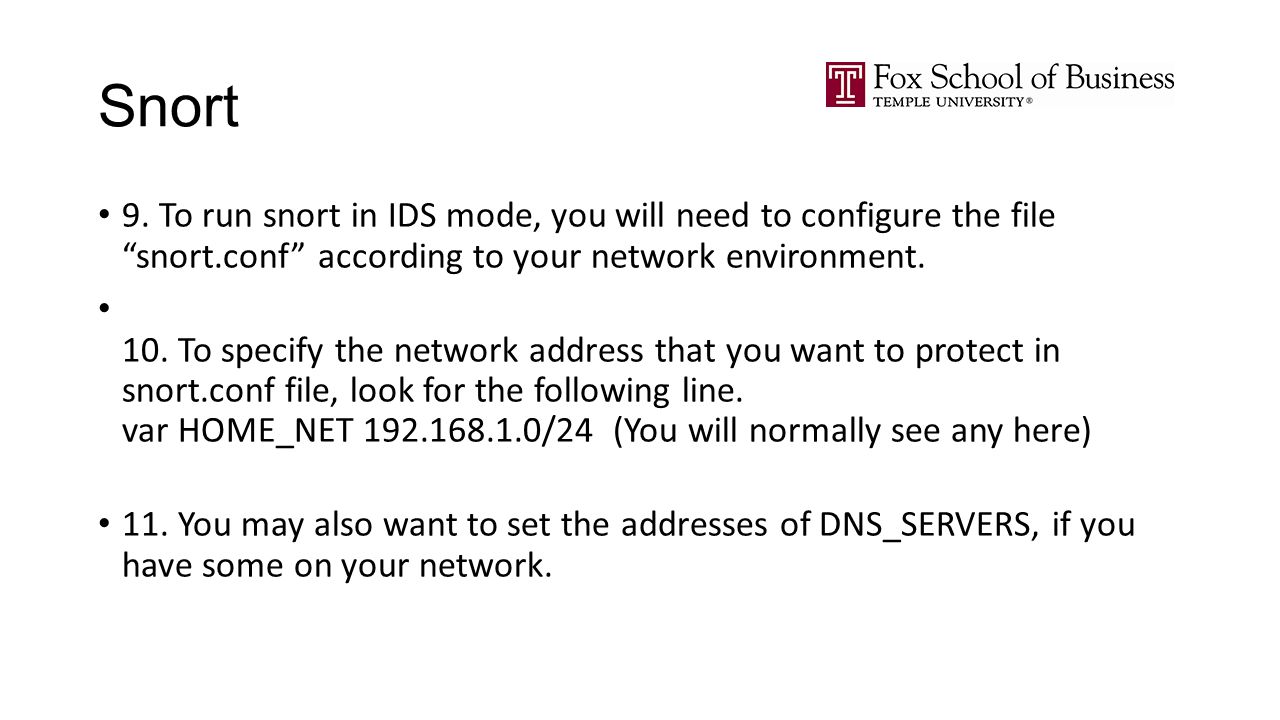Viewport: 1280px width, 720px height.
Task: Click the phrase have some on your network
Action: [337, 566]
